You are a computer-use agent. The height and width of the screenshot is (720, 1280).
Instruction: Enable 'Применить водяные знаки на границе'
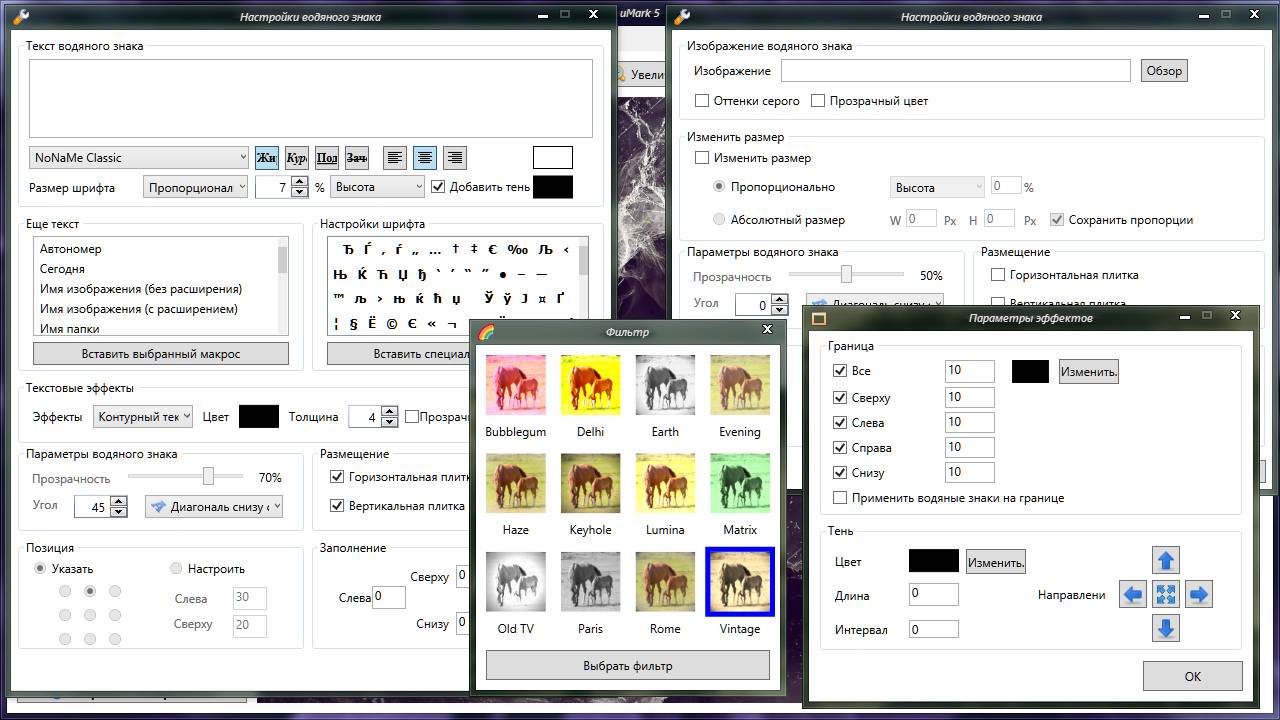(x=840, y=498)
